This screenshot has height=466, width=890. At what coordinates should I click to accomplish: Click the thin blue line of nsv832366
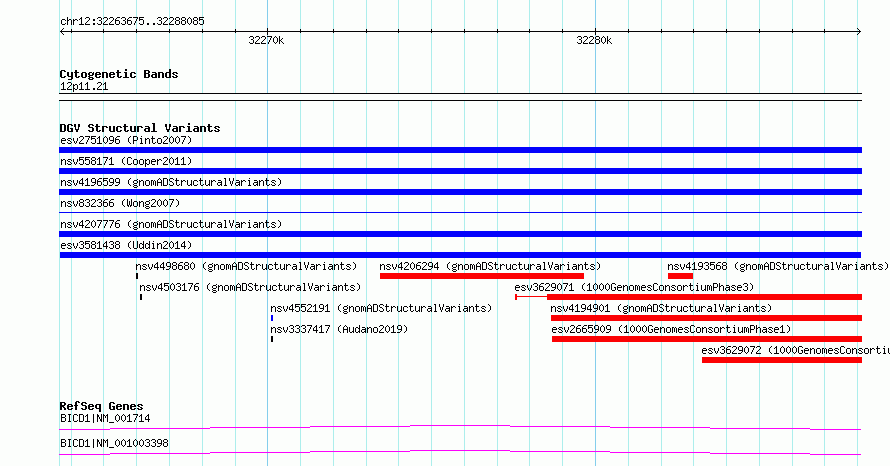click(460, 212)
